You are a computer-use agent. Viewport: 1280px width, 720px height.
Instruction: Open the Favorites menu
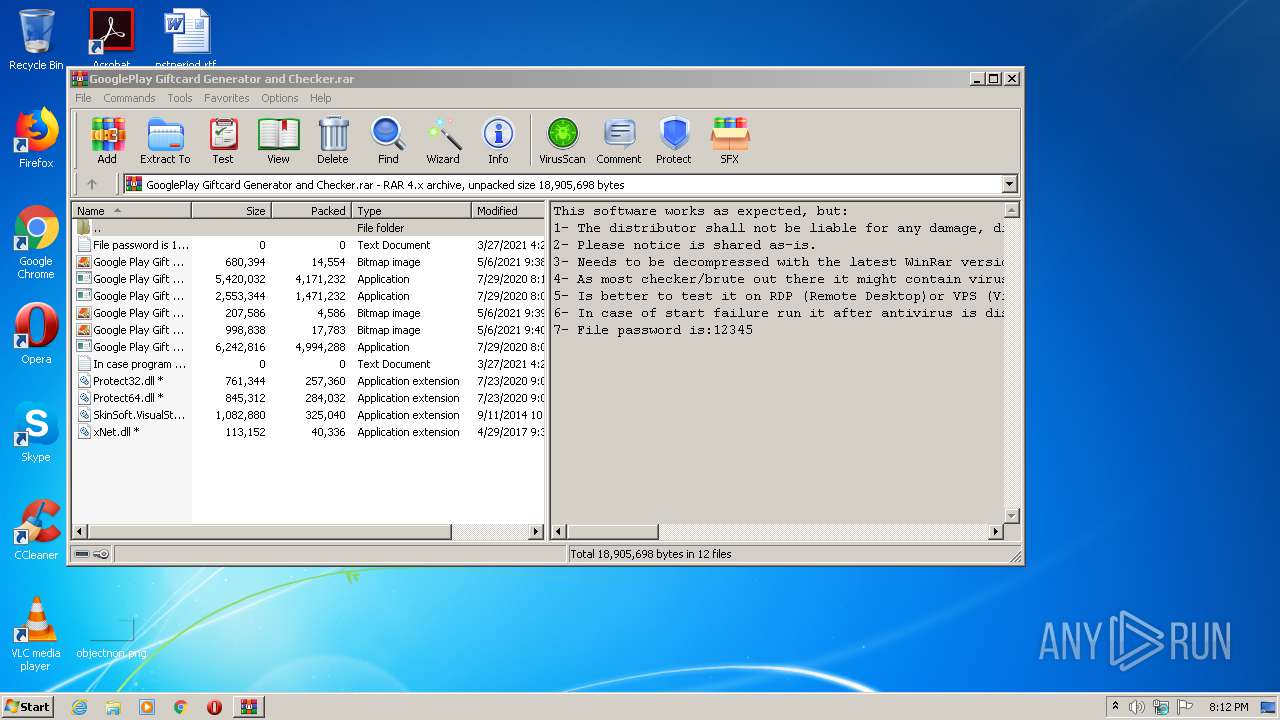[x=227, y=98]
